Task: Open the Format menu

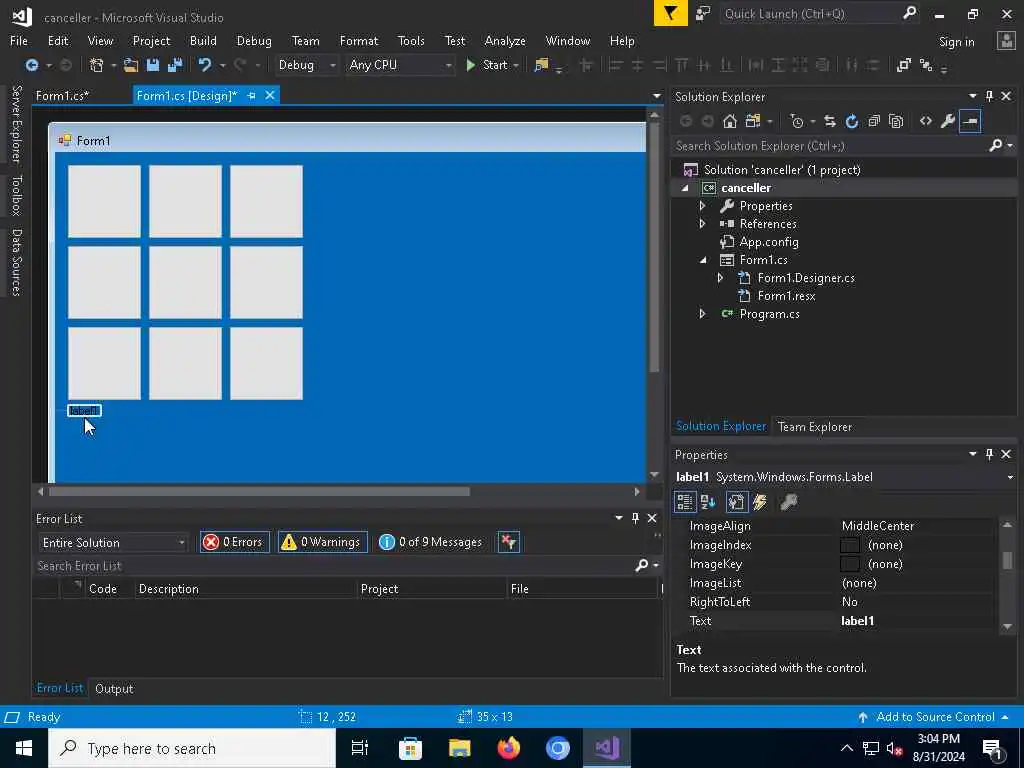Action: click(359, 40)
